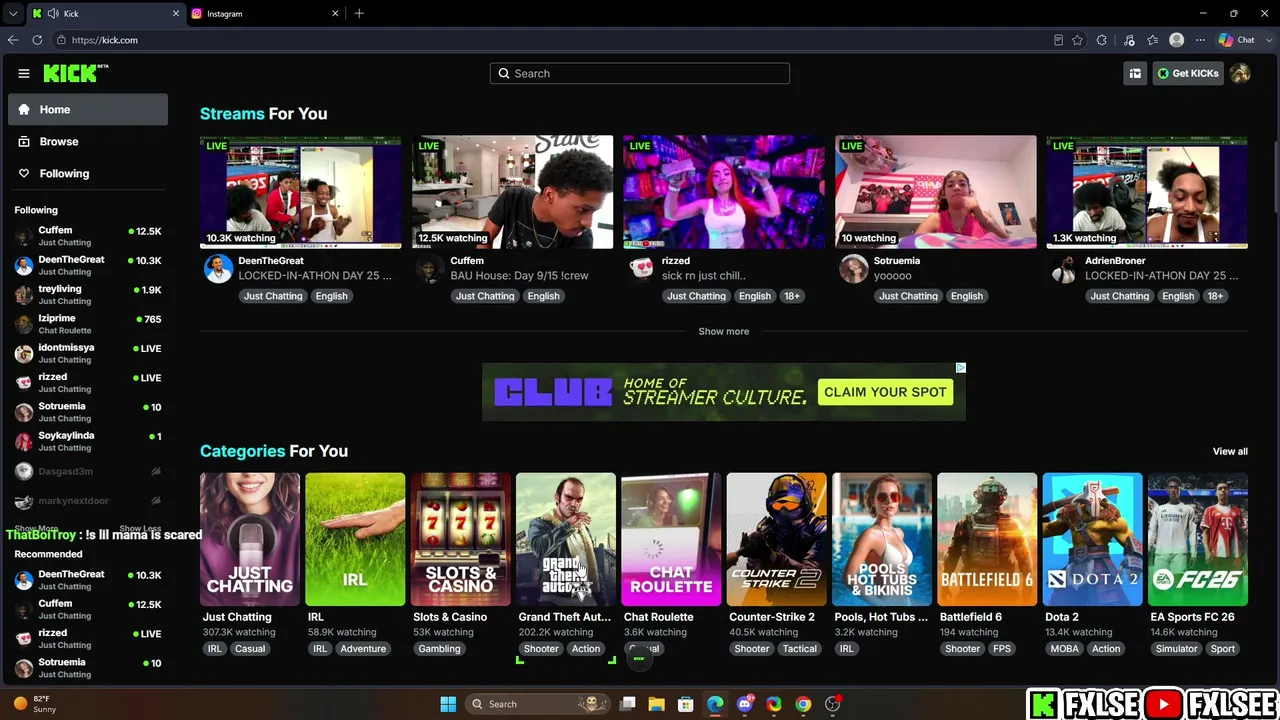Expand streams with Show more
1280x720 pixels.
coord(723,331)
